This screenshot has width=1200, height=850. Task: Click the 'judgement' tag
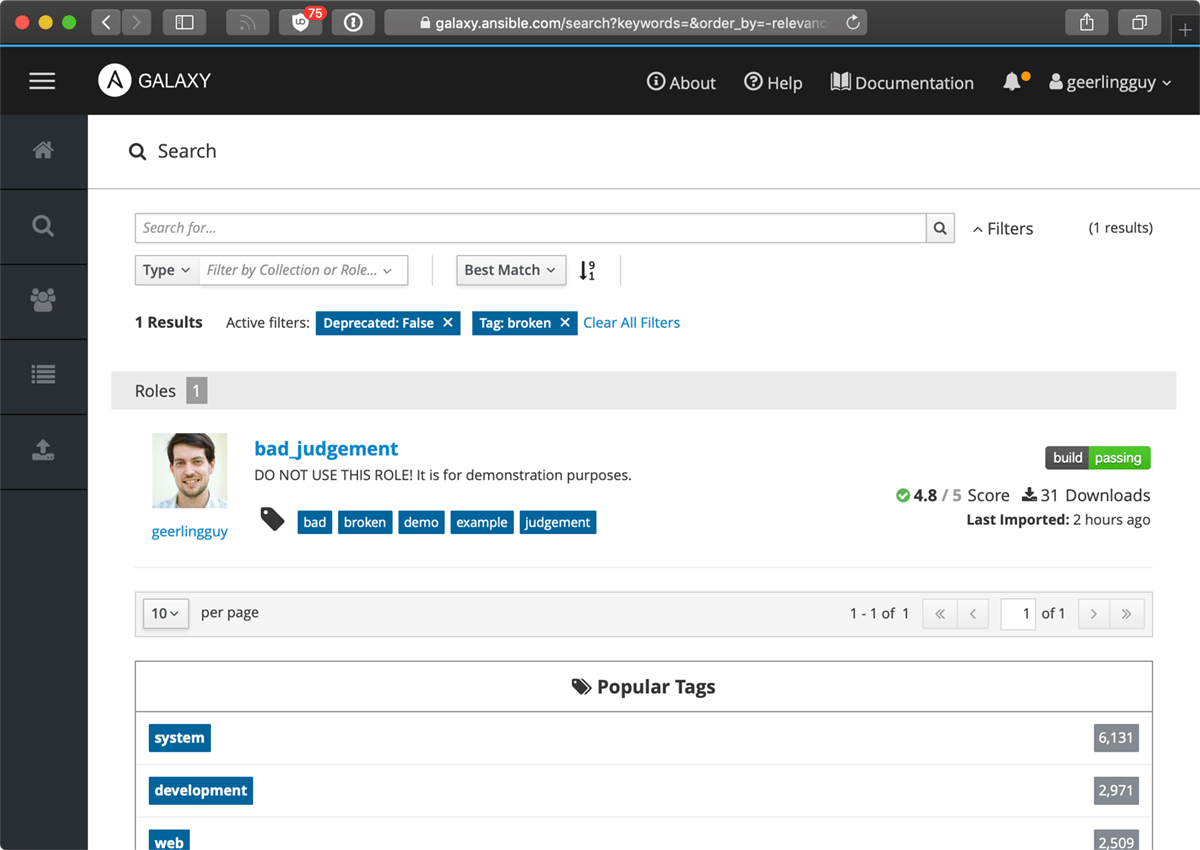coord(558,522)
